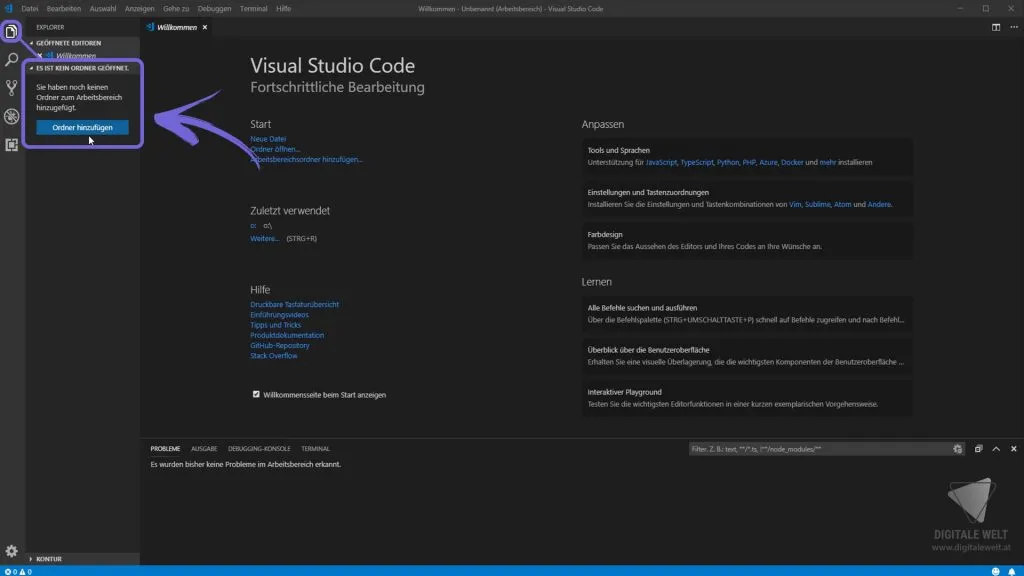Open the feedback smiley in status bar

click(x=995, y=571)
